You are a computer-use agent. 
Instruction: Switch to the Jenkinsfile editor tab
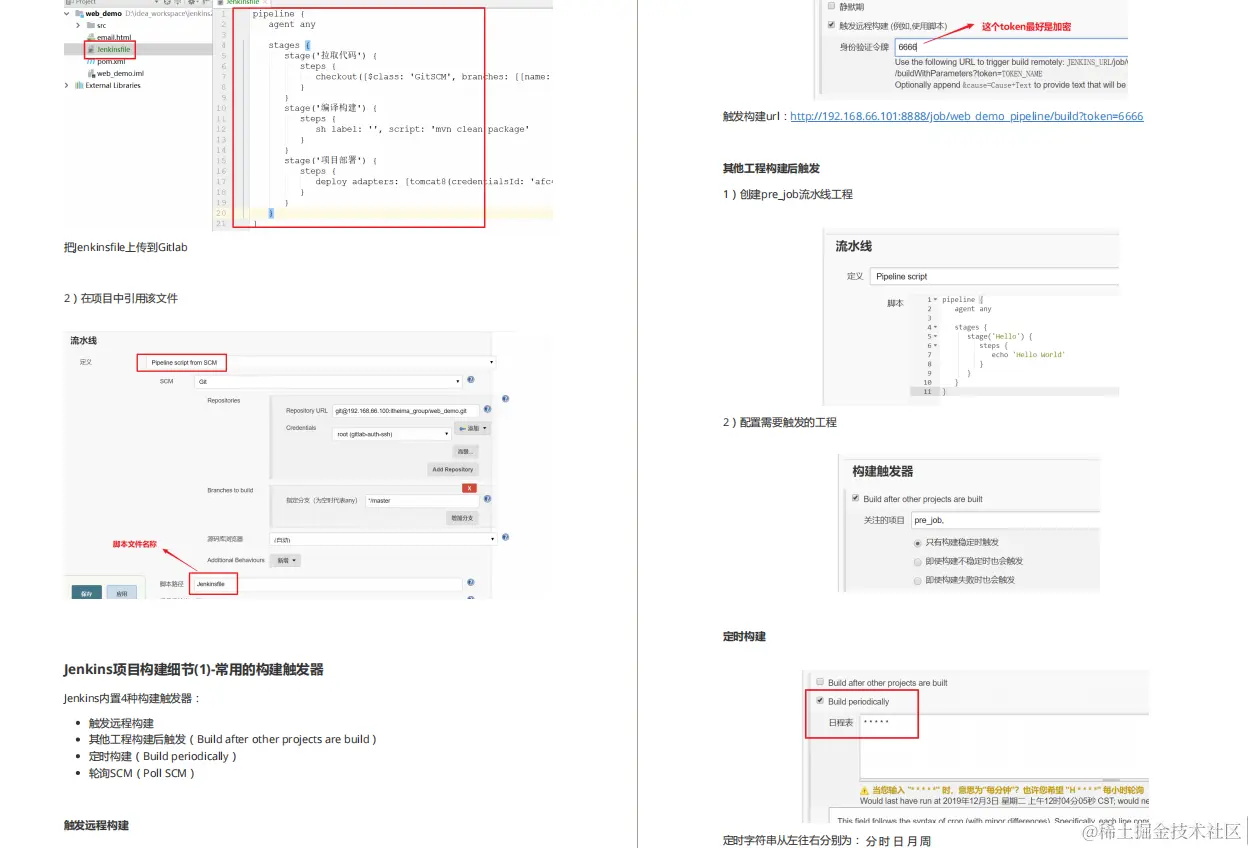243,3
